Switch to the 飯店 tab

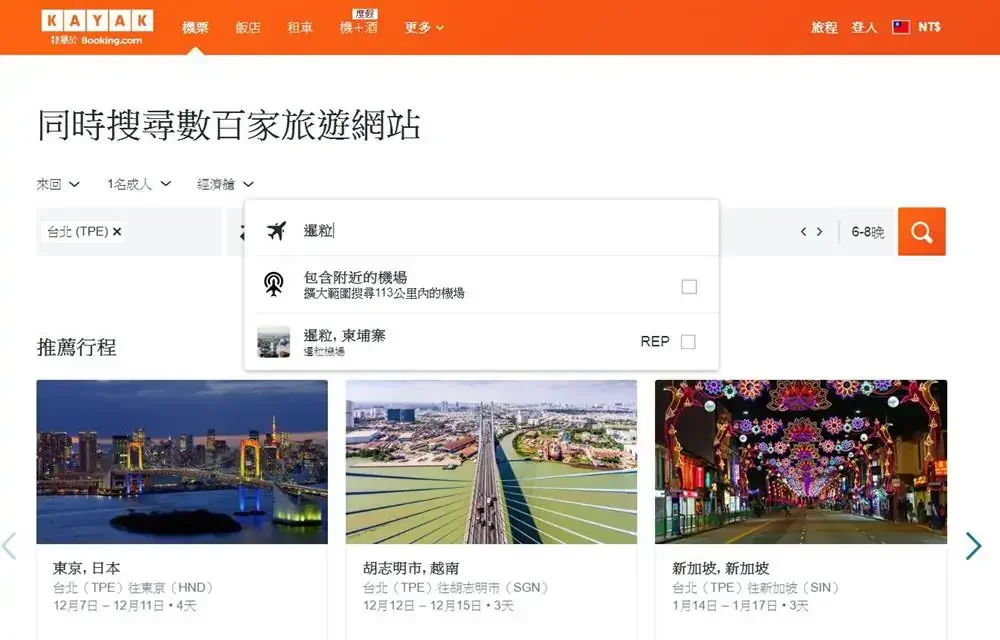pos(248,28)
